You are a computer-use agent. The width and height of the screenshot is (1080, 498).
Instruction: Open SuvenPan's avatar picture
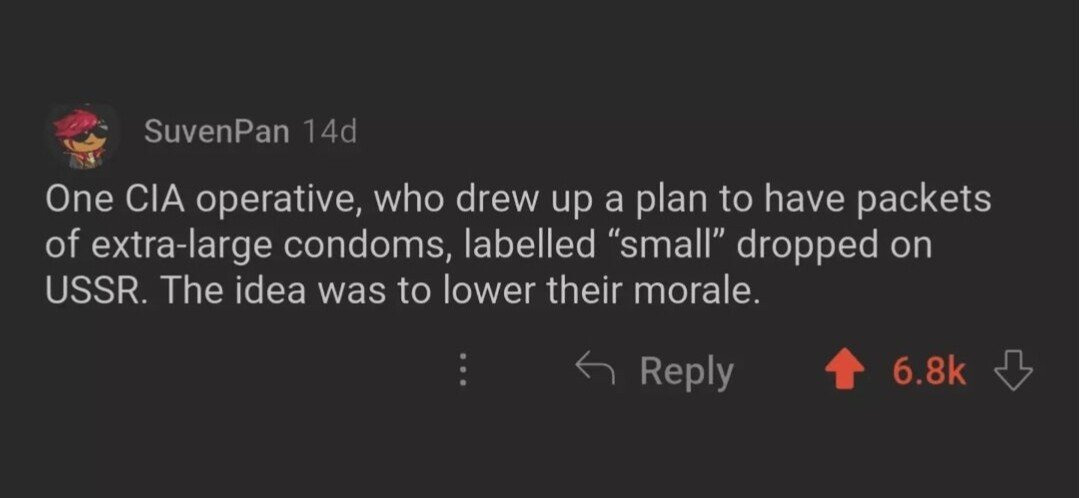click(x=84, y=135)
